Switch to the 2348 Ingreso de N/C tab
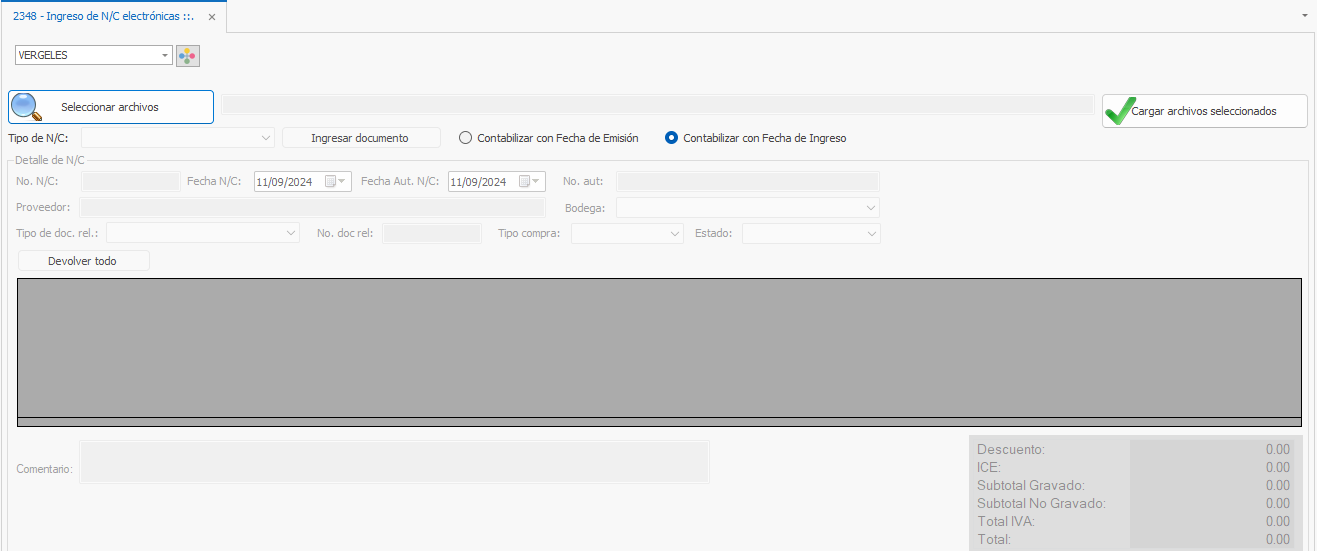1317x551 pixels. tap(103, 17)
